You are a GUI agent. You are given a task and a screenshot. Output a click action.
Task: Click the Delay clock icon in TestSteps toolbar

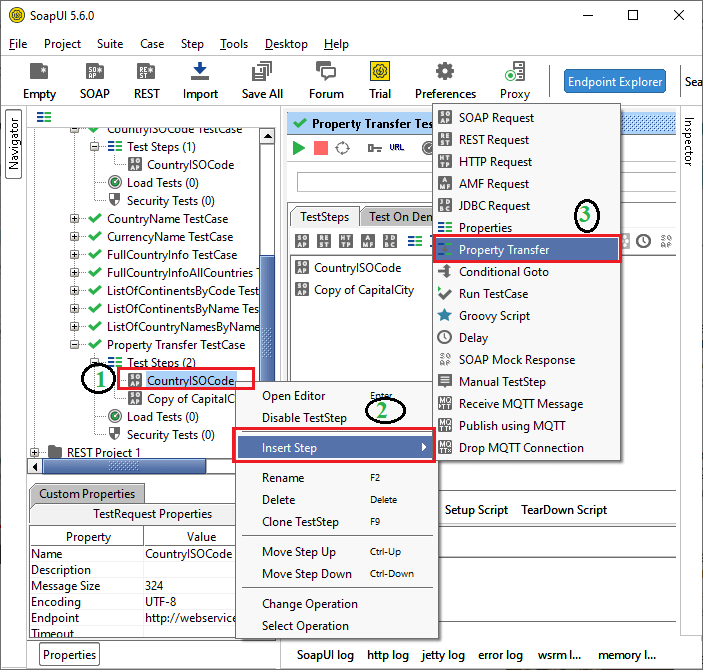point(643,241)
